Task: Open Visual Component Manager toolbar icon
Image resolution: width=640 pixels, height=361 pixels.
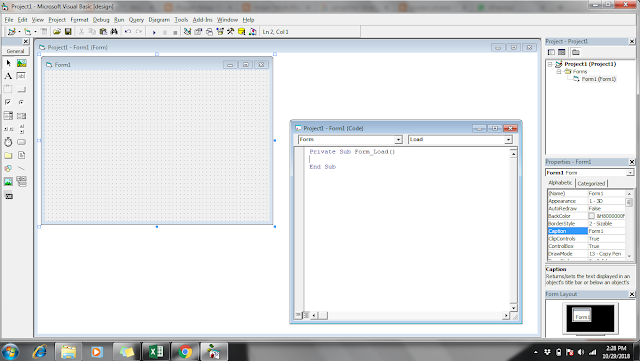Action: pyautogui.click(x=253, y=31)
